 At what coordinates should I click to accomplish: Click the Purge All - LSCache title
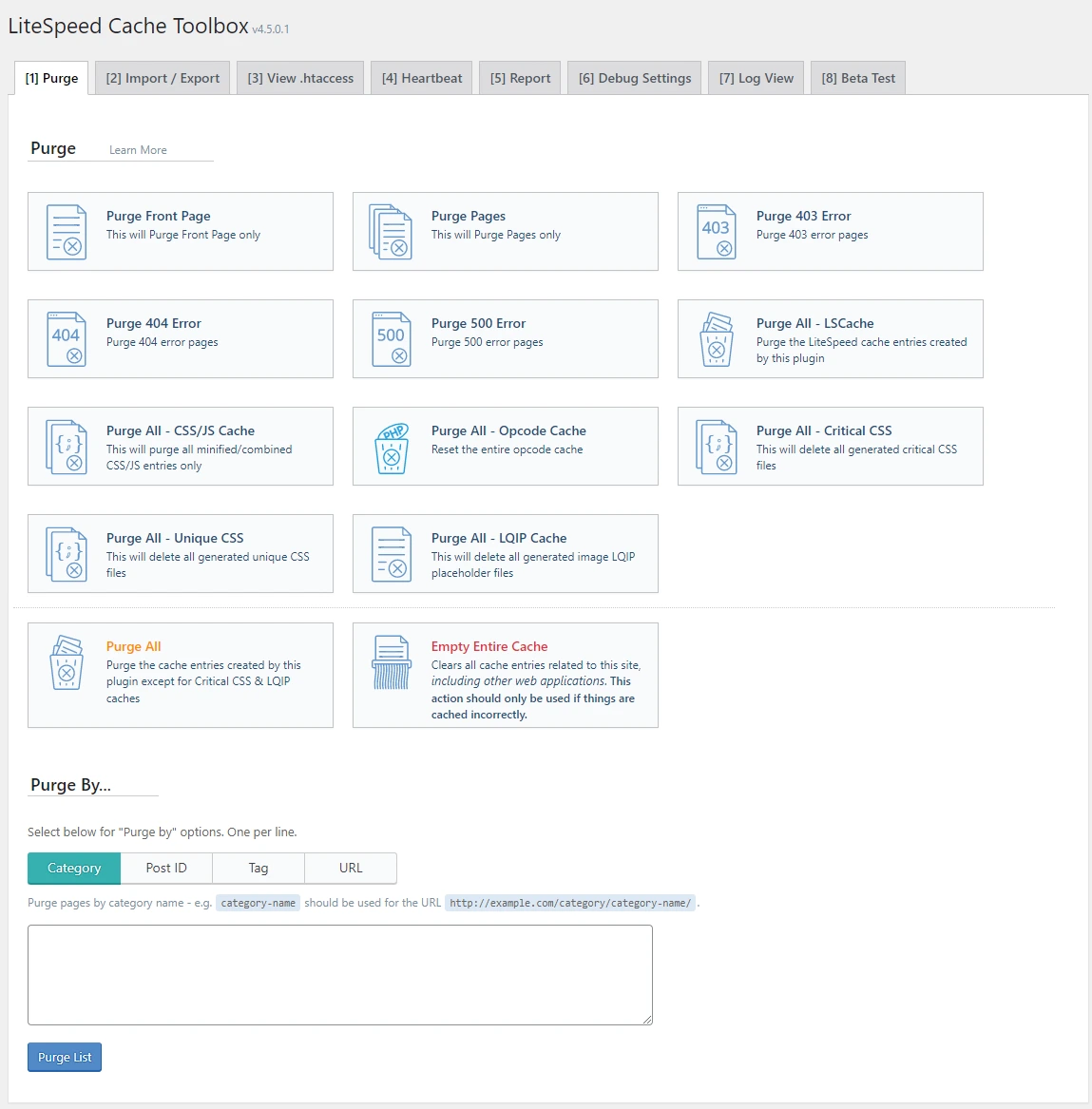pos(814,323)
